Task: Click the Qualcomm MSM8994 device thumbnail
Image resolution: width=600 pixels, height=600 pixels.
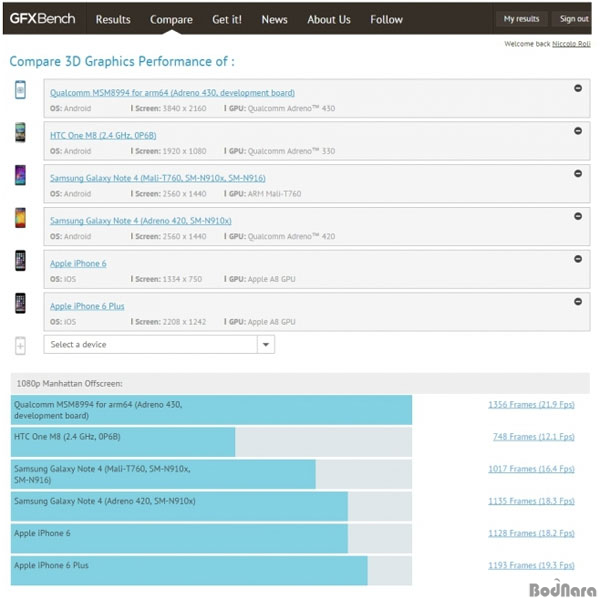Action: point(20,90)
